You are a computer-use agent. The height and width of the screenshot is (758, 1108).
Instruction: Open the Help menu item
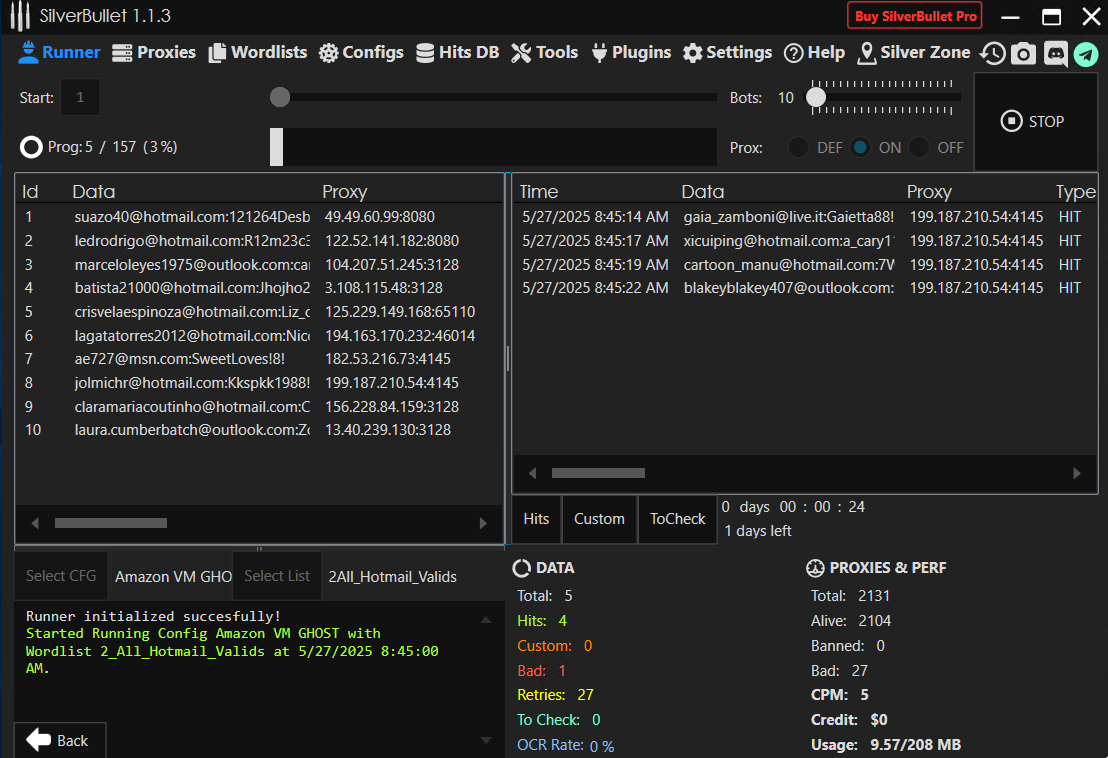tap(814, 53)
